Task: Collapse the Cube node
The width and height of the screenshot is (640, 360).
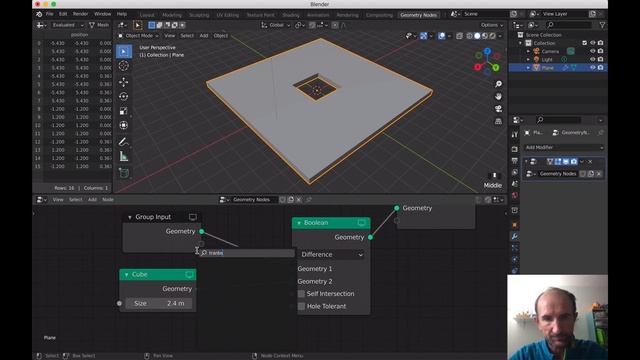Action: click(127, 275)
